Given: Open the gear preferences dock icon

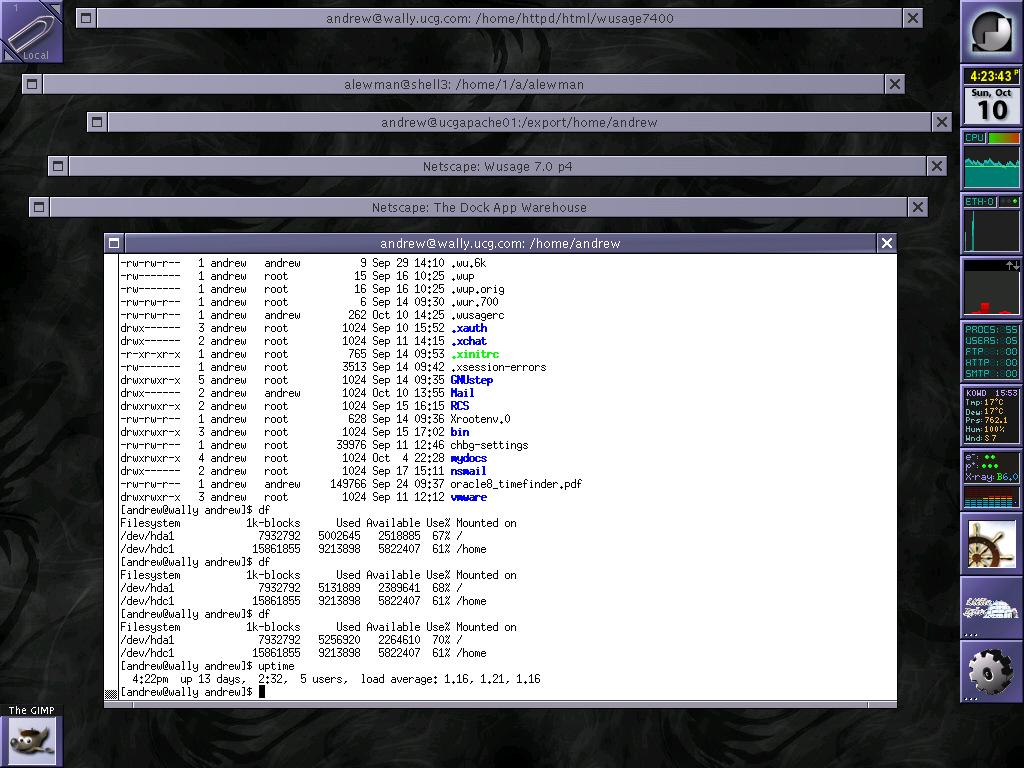Looking at the screenshot, I should (991, 672).
